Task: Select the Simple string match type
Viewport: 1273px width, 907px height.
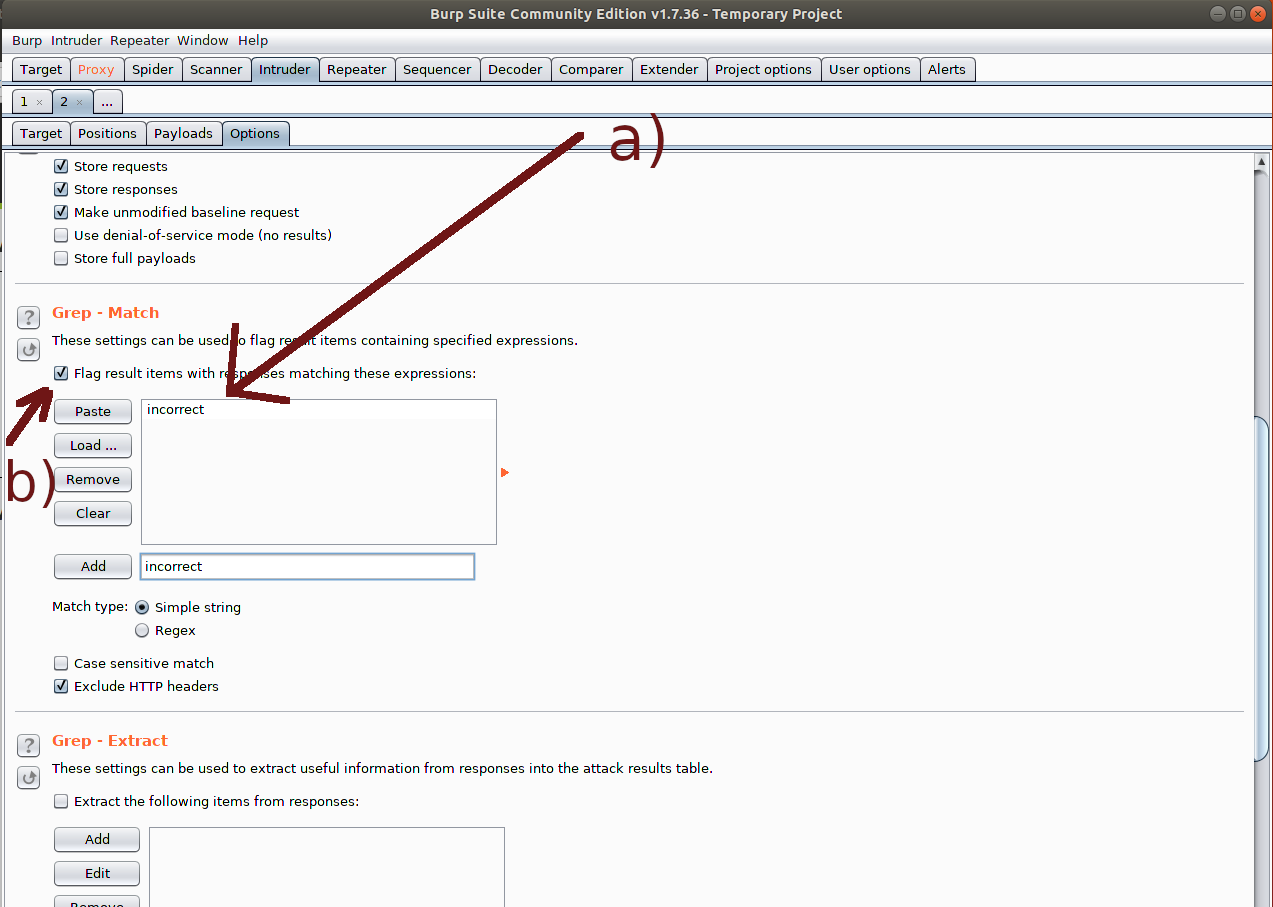Action: (x=142, y=607)
